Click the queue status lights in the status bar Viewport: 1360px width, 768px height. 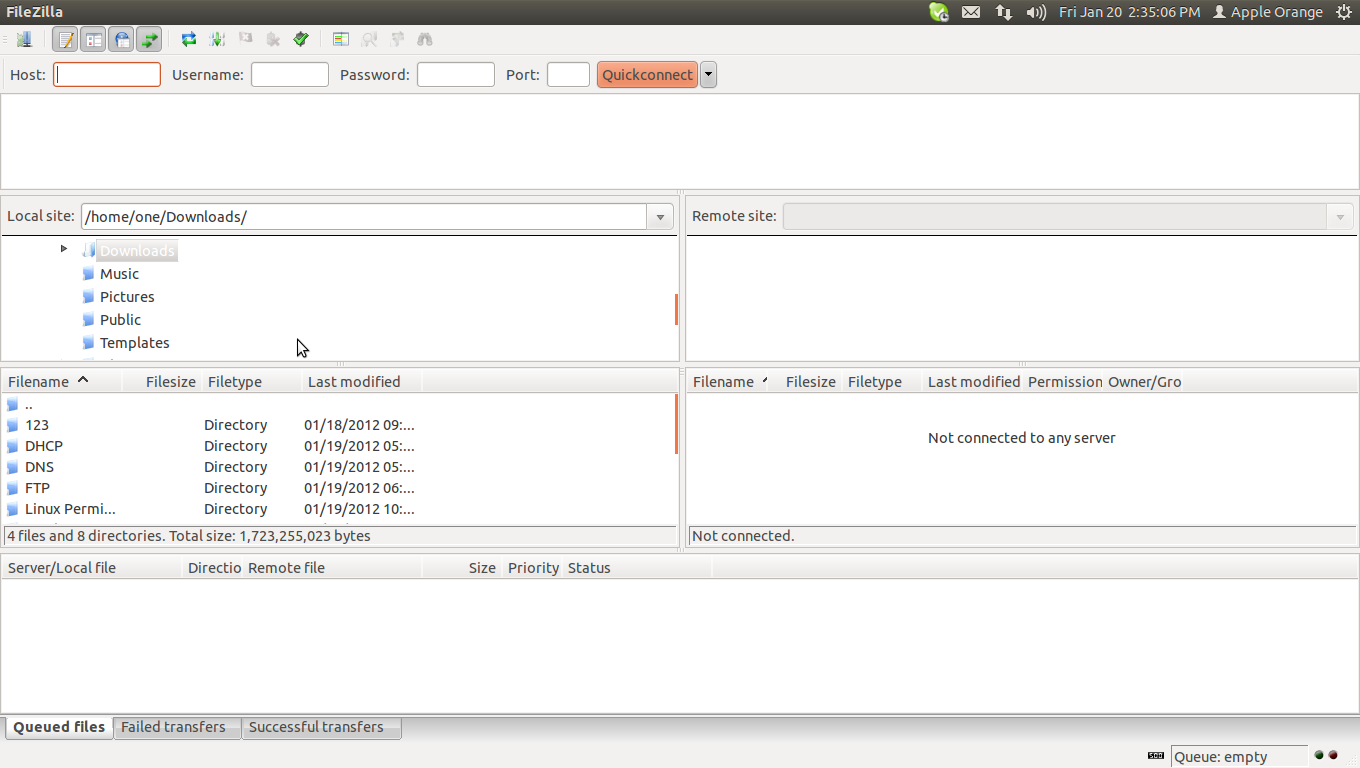tap(1325, 756)
